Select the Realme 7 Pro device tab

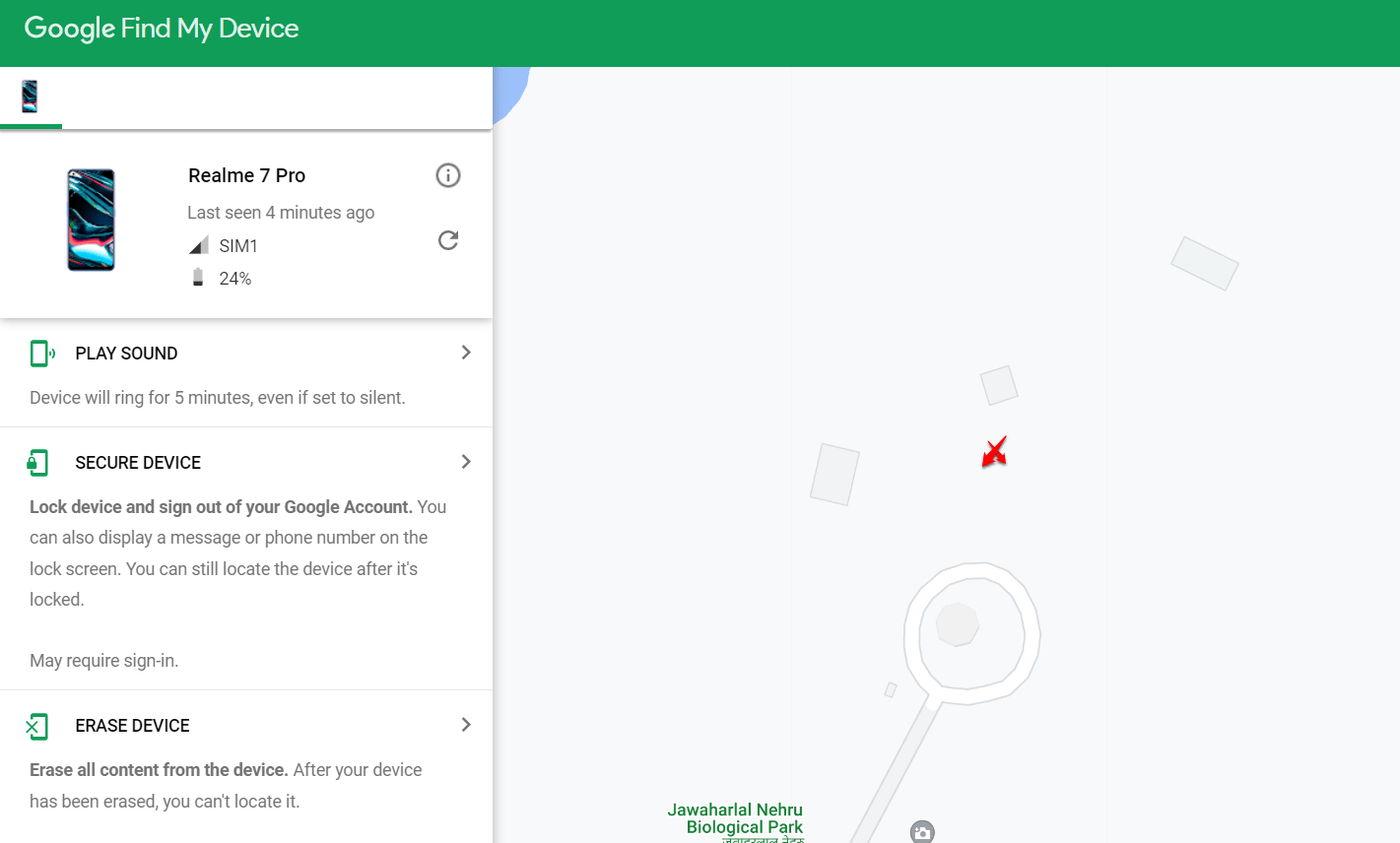(x=31, y=97)
